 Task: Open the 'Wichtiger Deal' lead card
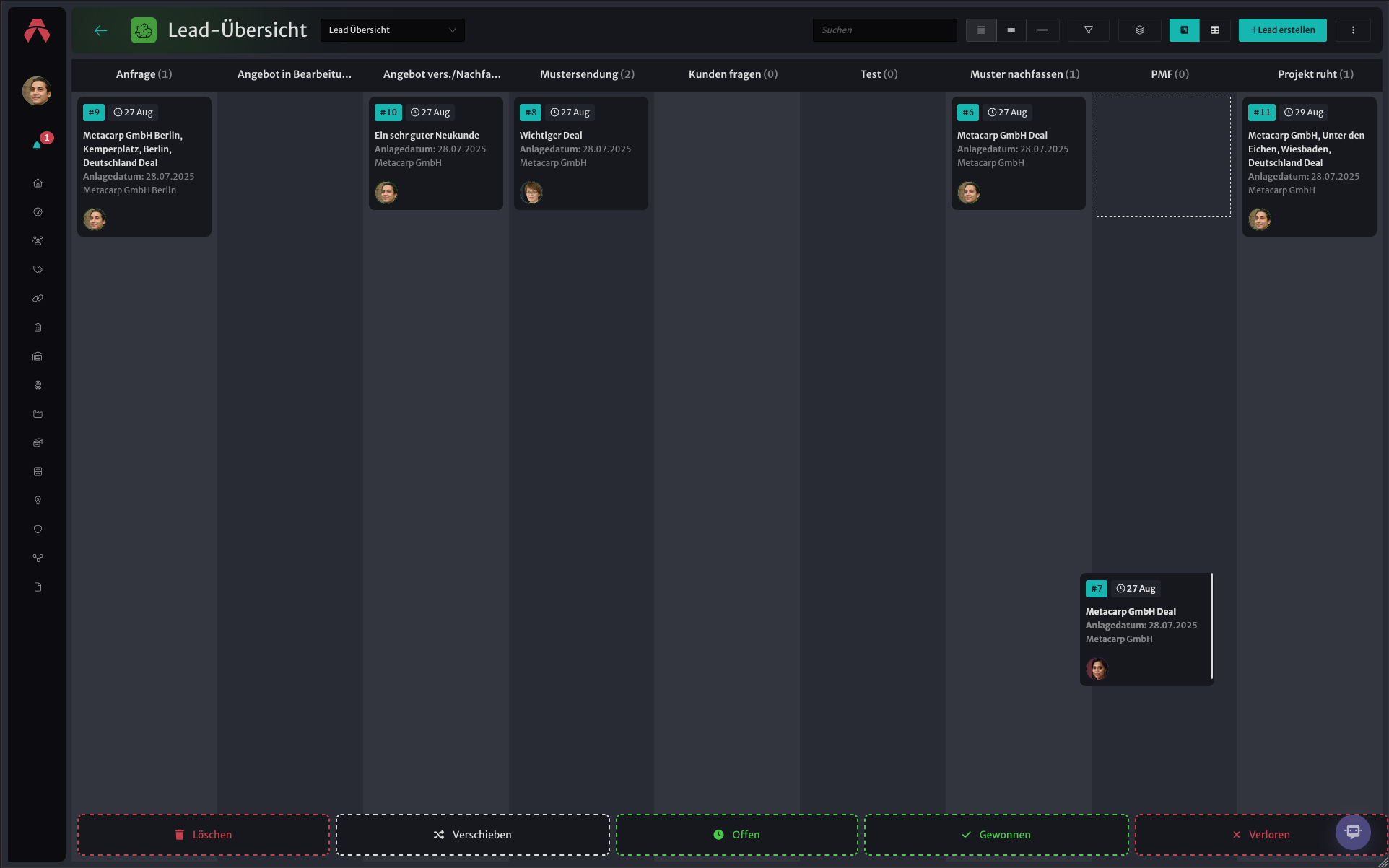581,154
